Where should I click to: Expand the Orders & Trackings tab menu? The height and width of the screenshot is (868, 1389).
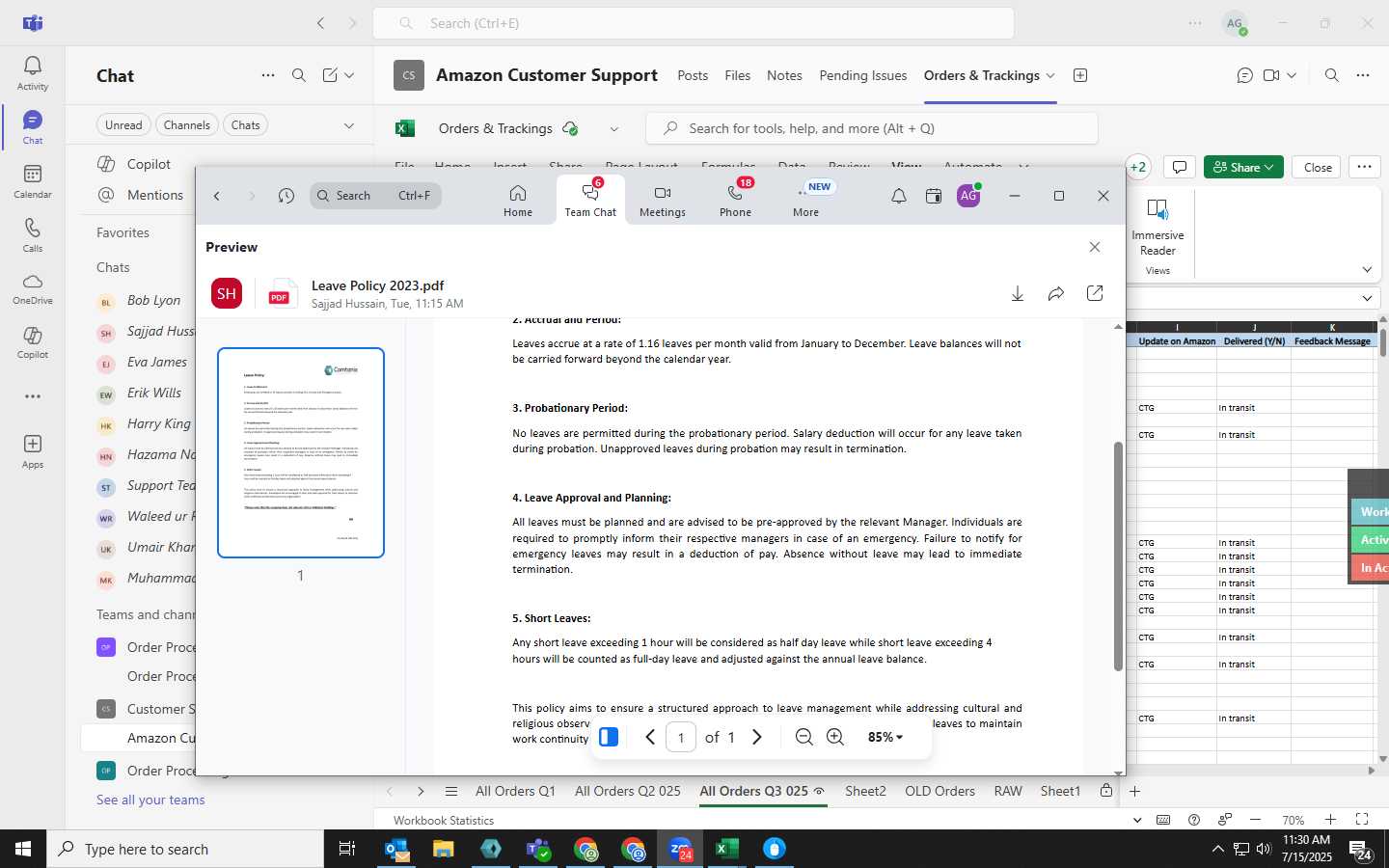pos(1050,75)
